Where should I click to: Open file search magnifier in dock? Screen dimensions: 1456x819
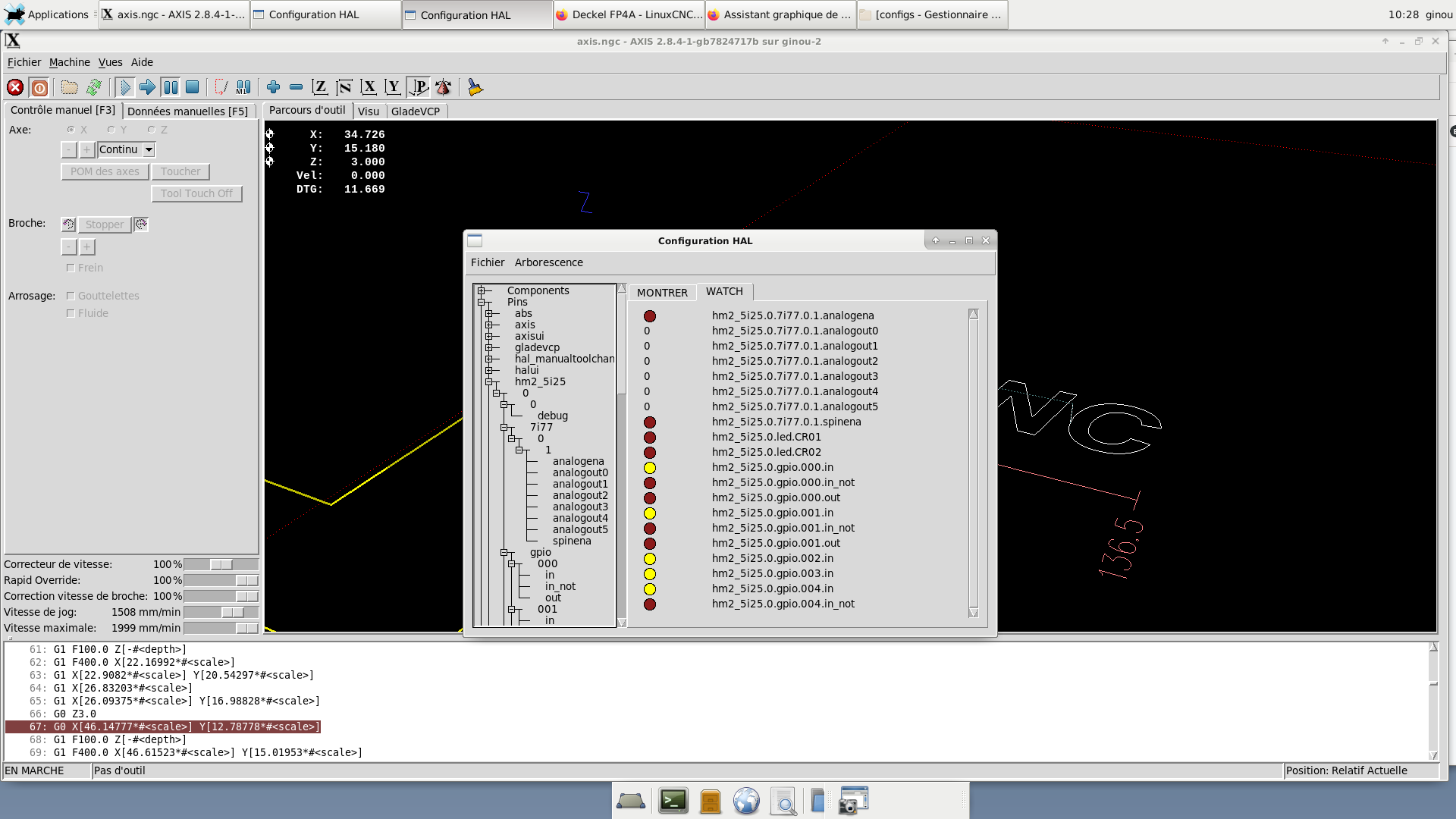(783, 801)
